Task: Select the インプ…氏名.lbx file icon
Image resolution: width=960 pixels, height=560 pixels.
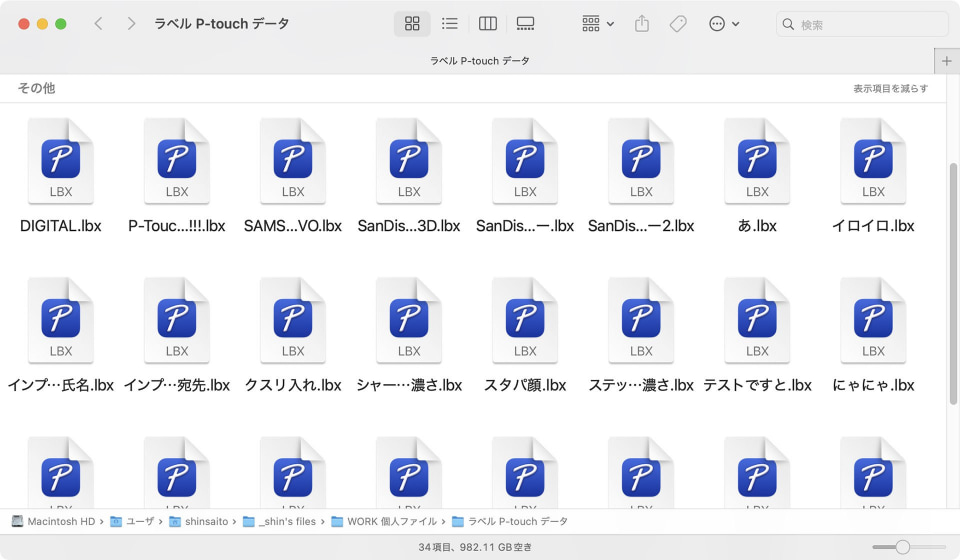Action: coord(61,320)
